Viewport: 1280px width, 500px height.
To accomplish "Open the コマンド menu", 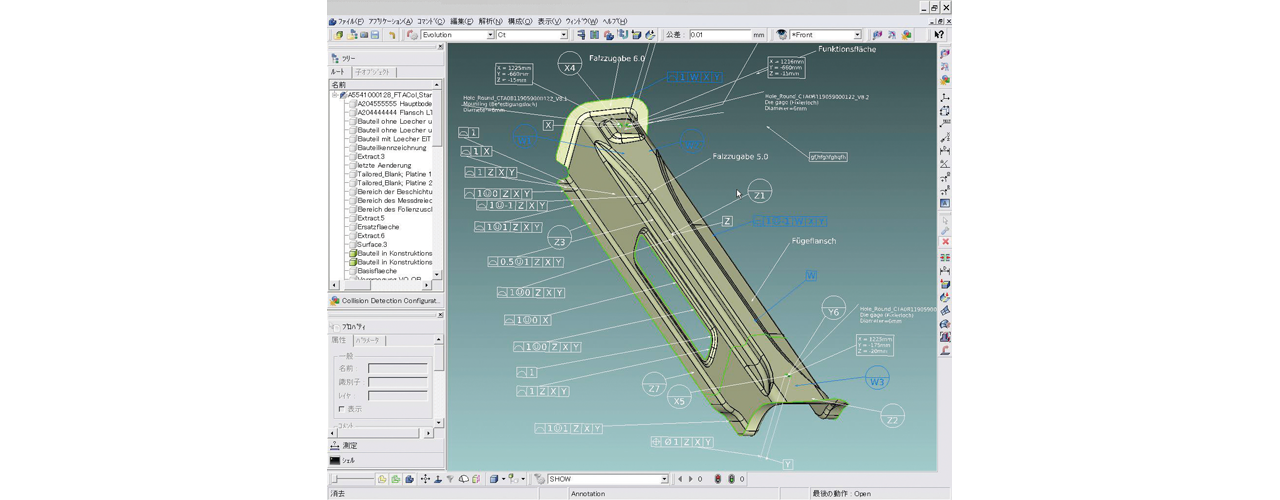I will pyautogui.click(x=431, y=21).
